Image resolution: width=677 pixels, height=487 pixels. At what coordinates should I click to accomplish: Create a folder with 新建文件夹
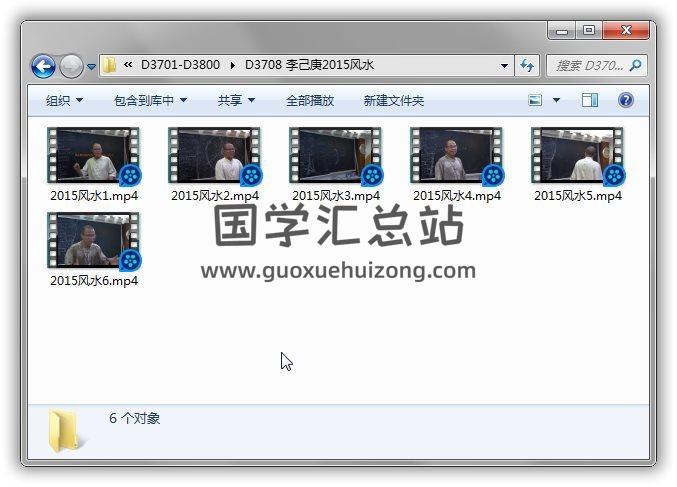pyautogui.click(x=393, y=101)
